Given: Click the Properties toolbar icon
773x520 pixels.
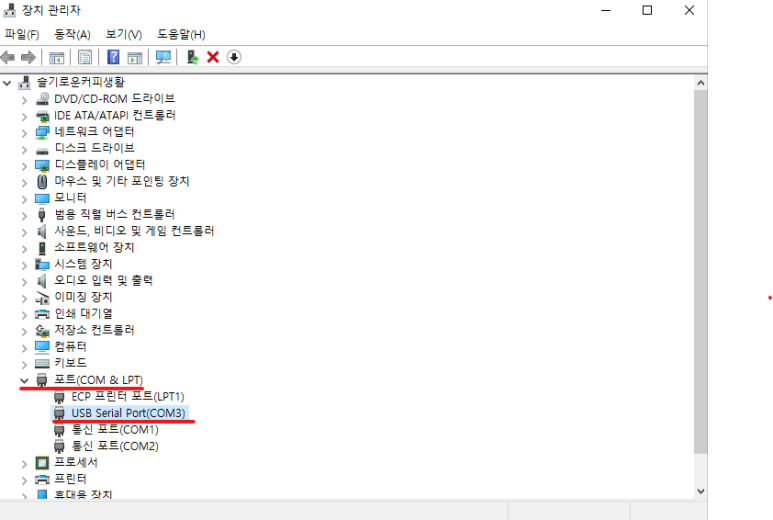Looking at the screenshot, I should 85,57.
